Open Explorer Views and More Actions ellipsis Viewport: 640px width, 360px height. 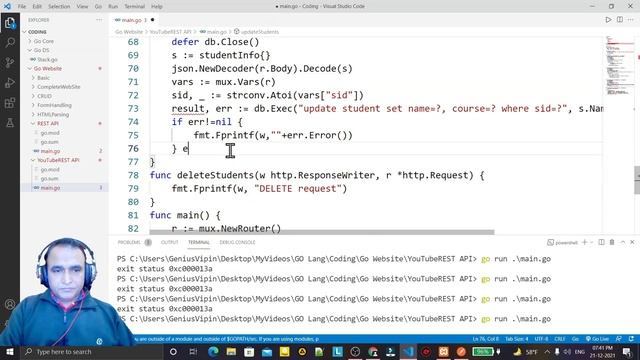tap(99, 20)
